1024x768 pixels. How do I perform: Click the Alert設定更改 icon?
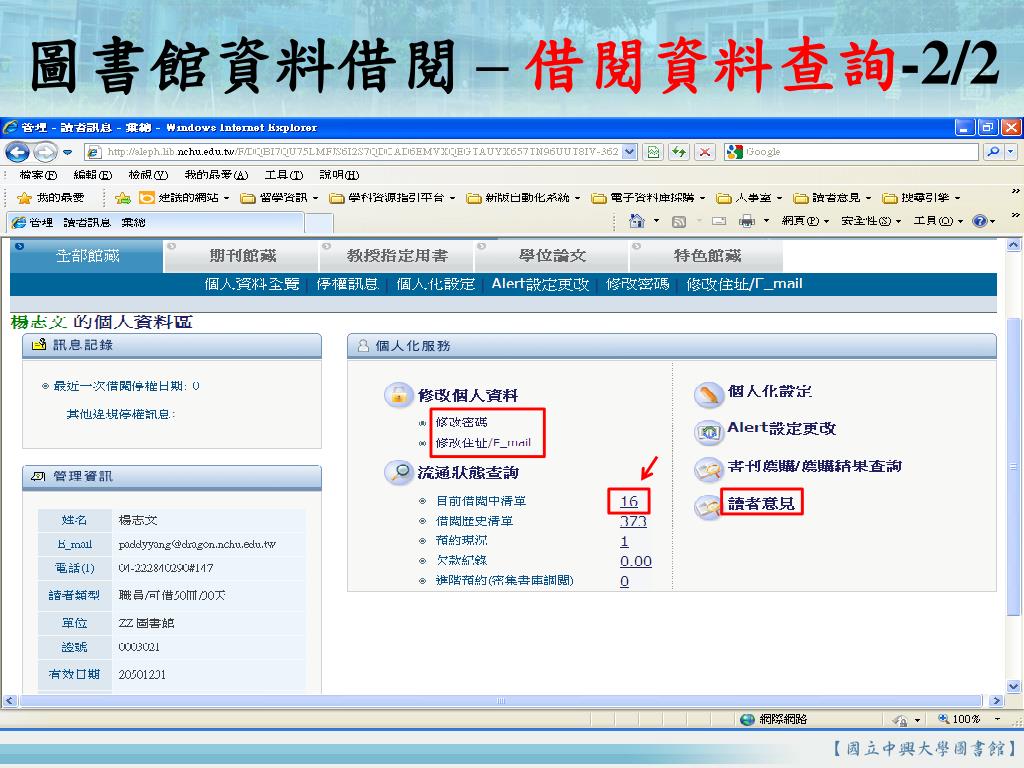point(707,430)
